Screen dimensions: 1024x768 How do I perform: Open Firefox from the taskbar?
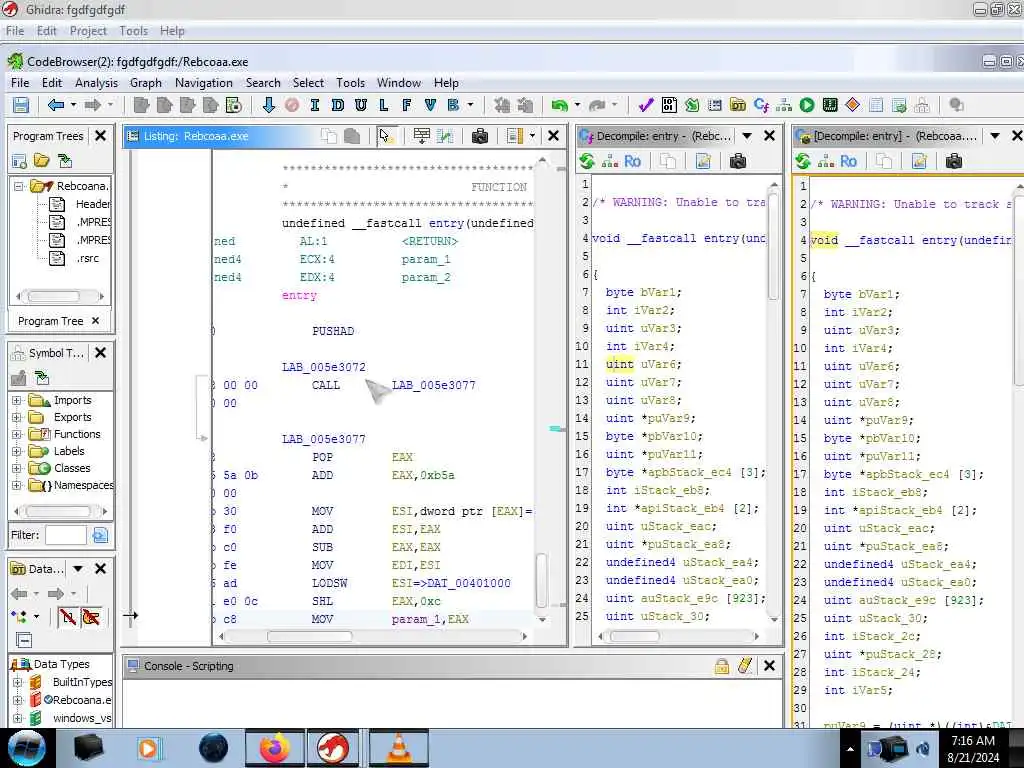point(274,748)
